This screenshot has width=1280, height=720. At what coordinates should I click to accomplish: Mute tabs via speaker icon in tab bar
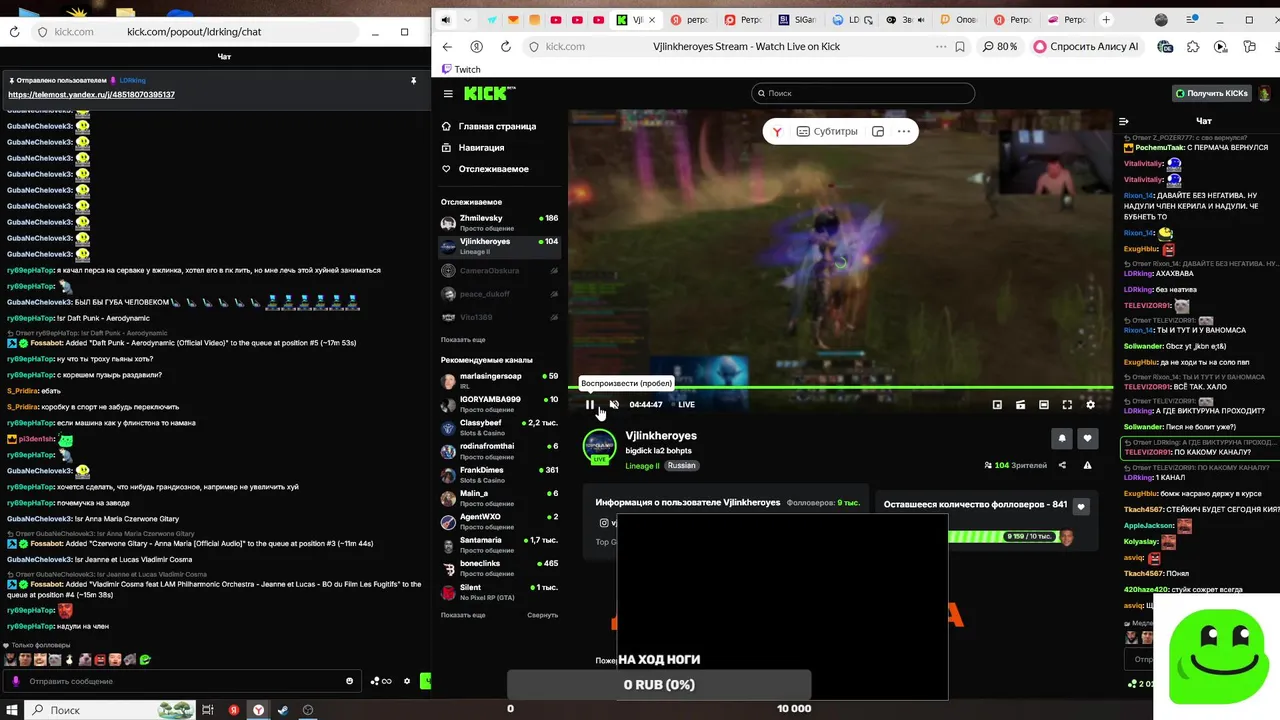coord(445,20)
